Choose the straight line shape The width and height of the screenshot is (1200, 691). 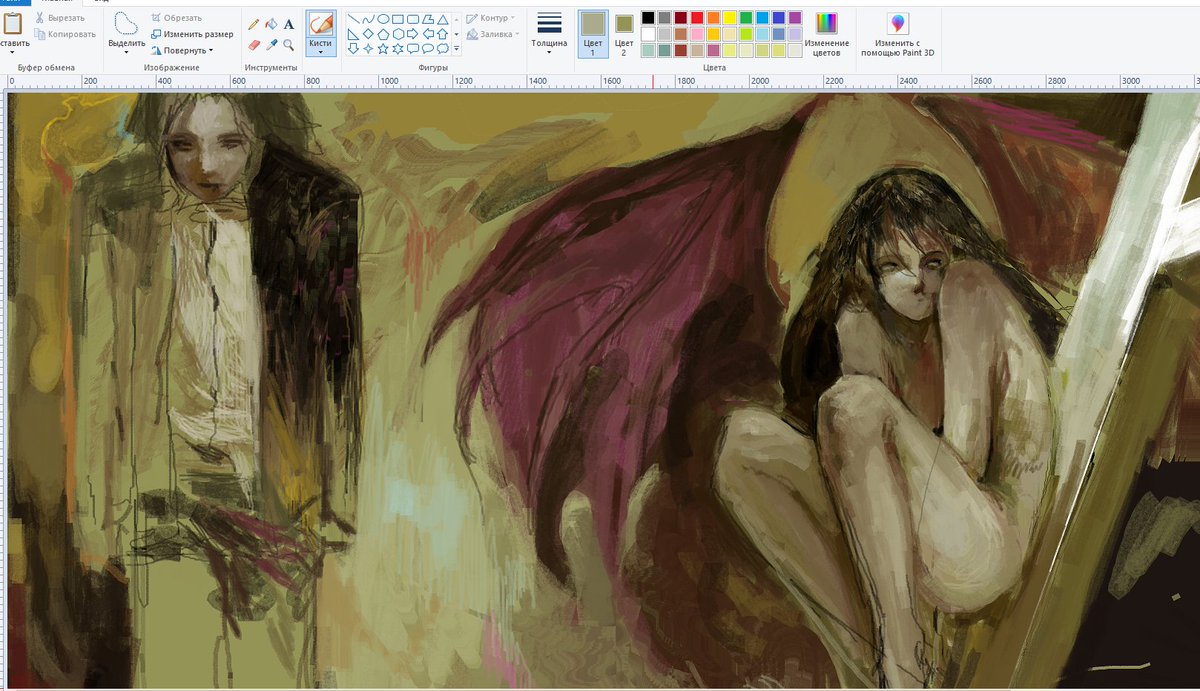(x=353, y=19)
